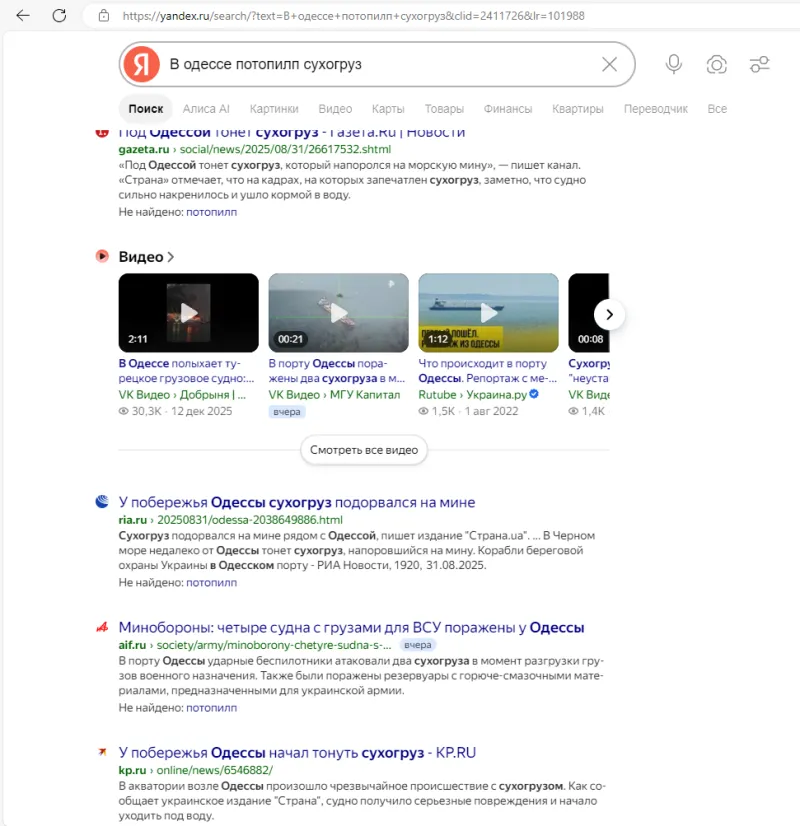The image size is (800, 826).
Task: Clear the search query with X
Action: click(x=609, y=64)
